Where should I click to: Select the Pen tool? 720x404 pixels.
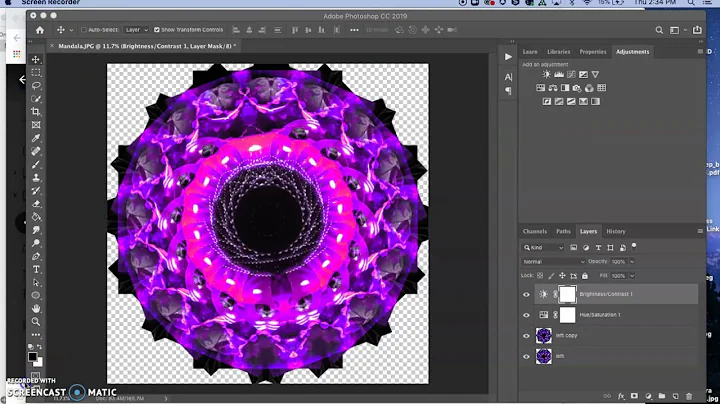point(36,256)
